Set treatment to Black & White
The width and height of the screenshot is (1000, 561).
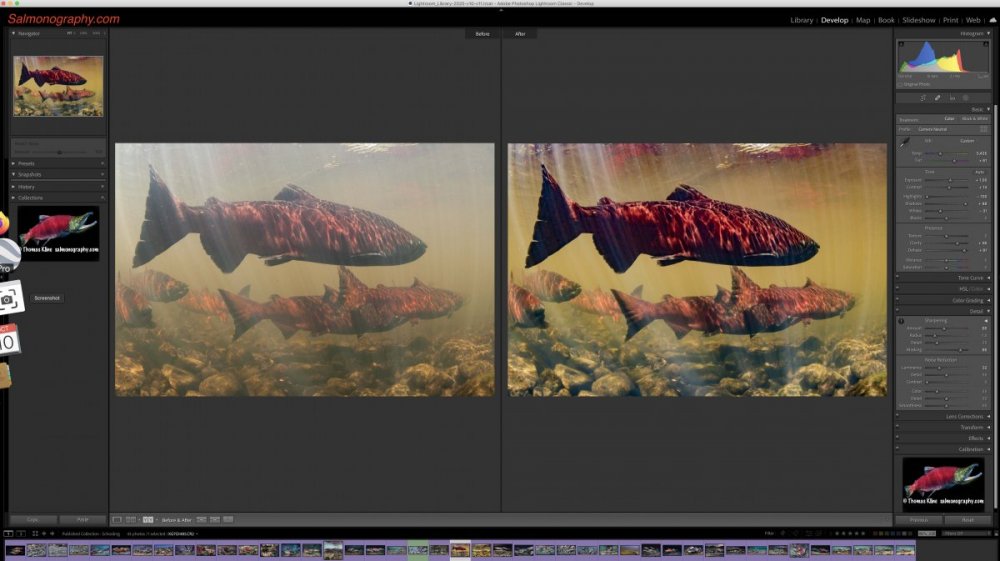pos(974,119)
